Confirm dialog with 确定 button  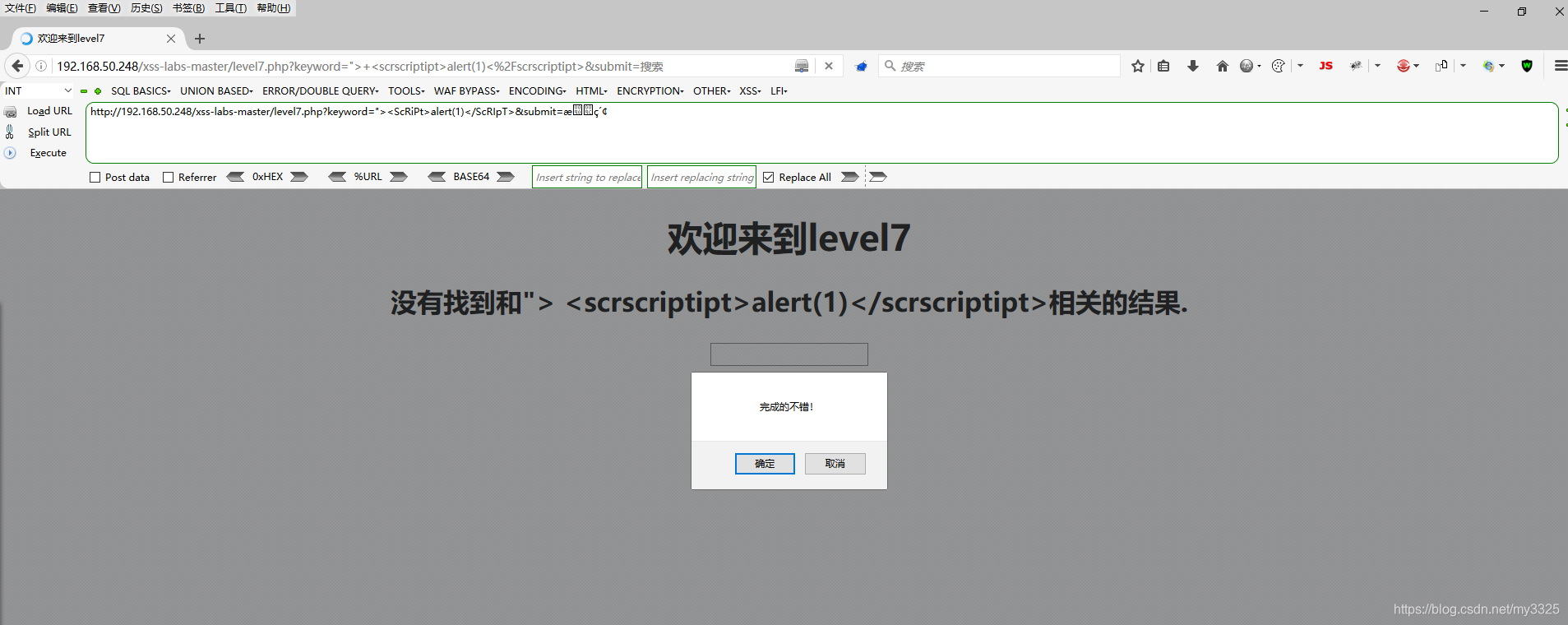(765, 464)
